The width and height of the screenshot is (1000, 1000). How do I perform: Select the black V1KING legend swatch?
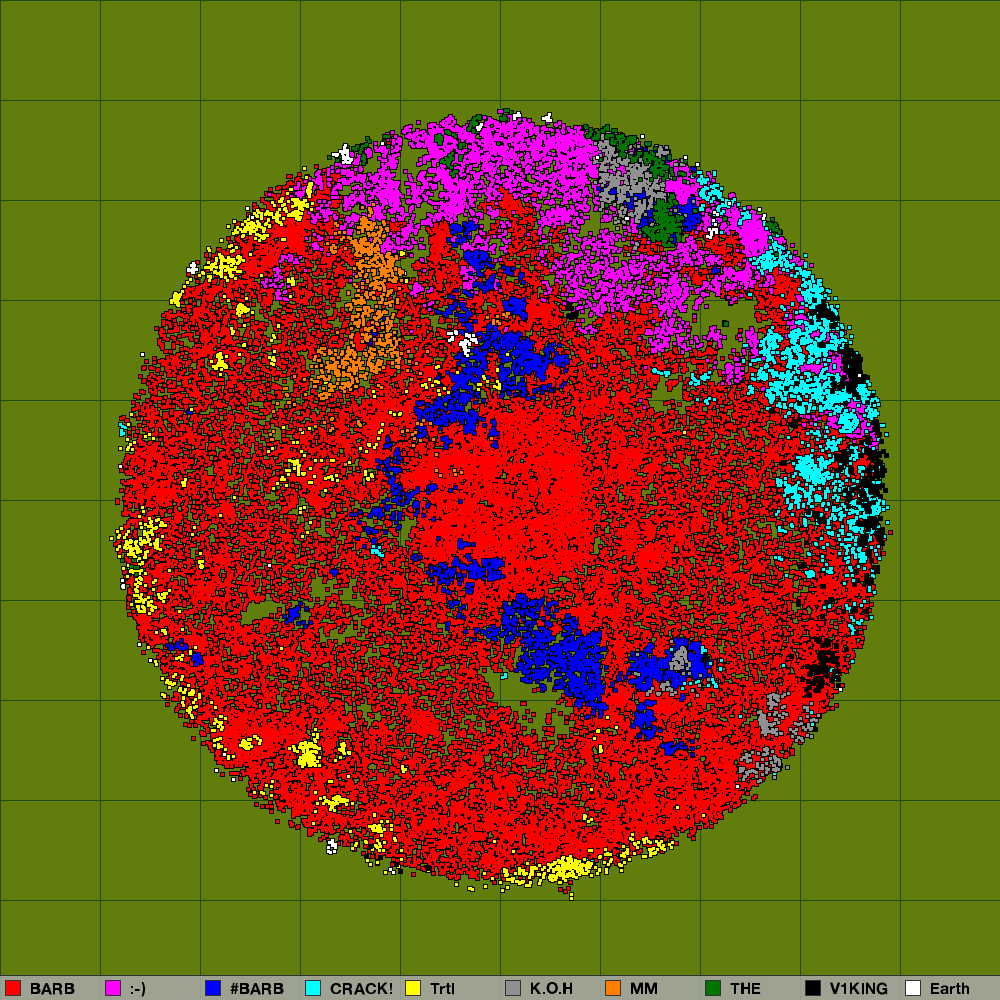pos(813,988)
